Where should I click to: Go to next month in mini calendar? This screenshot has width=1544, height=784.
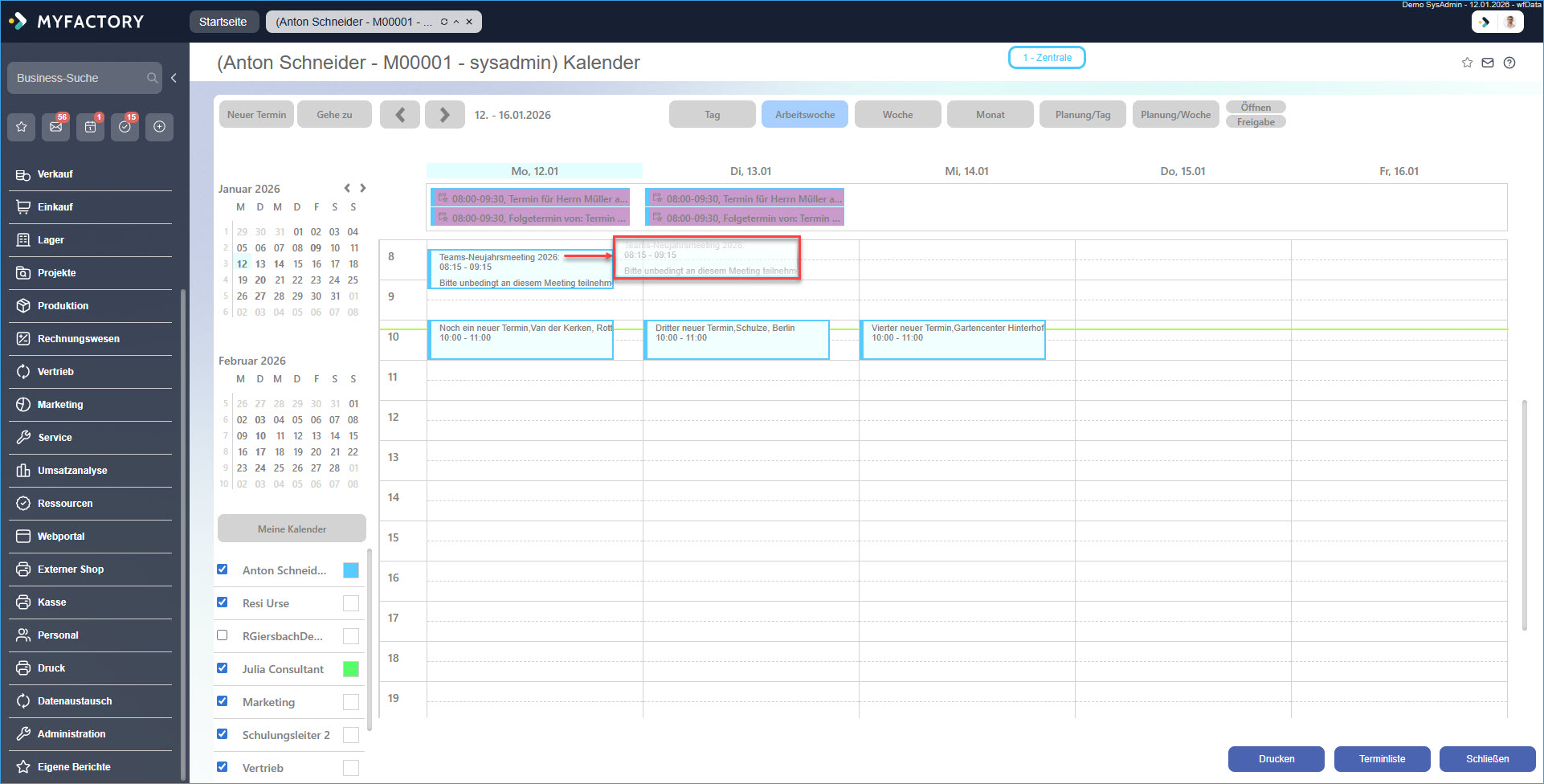pos(363,188)
